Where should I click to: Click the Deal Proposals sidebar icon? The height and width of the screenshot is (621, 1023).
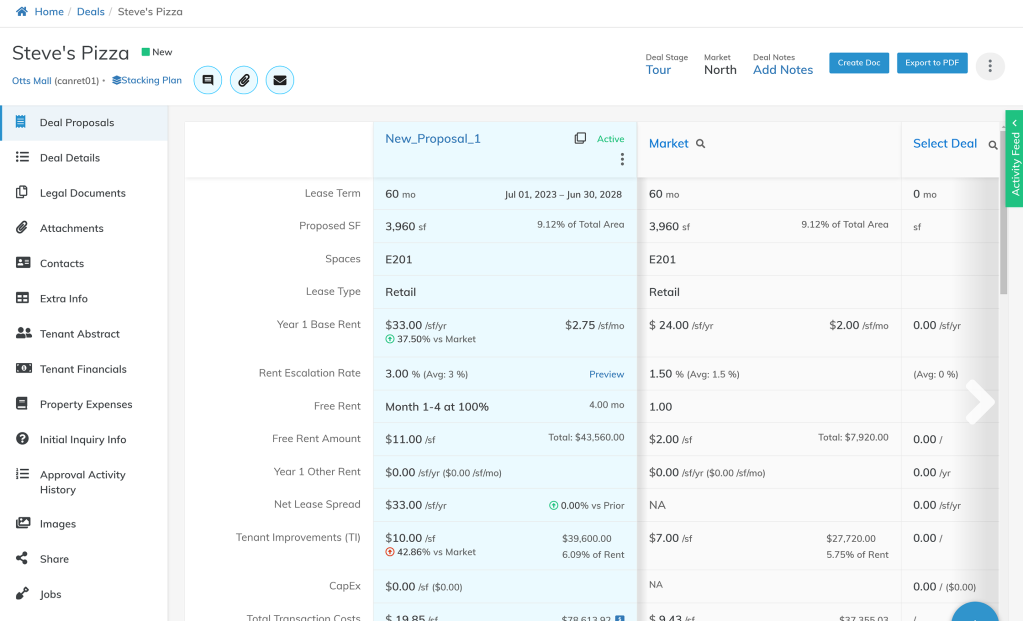[x=21, y=122]
